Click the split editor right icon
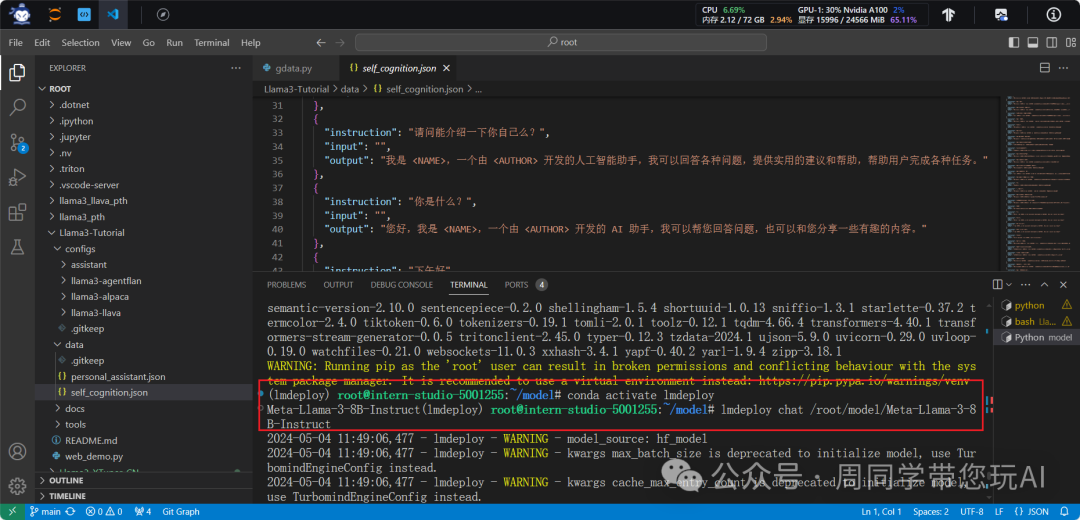This screenshot has height=520, width=1080. [1045, 68]
